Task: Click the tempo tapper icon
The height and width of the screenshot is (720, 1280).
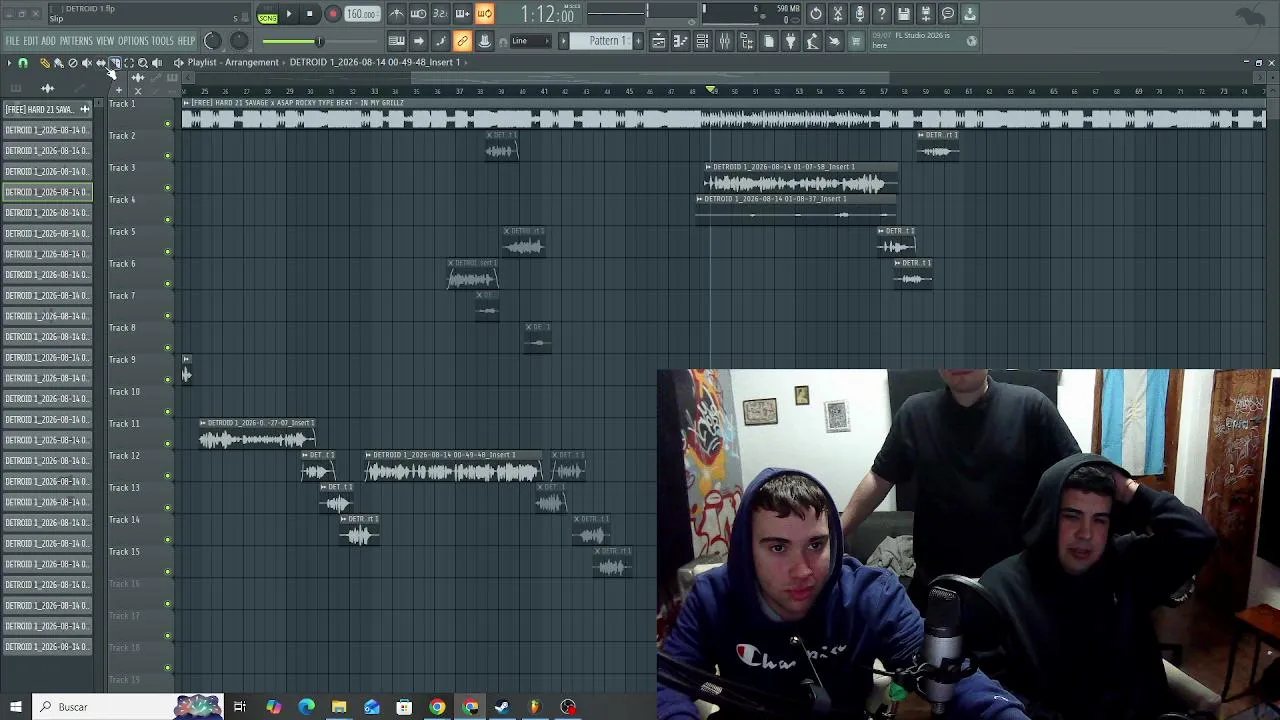Action: [813, 41]
